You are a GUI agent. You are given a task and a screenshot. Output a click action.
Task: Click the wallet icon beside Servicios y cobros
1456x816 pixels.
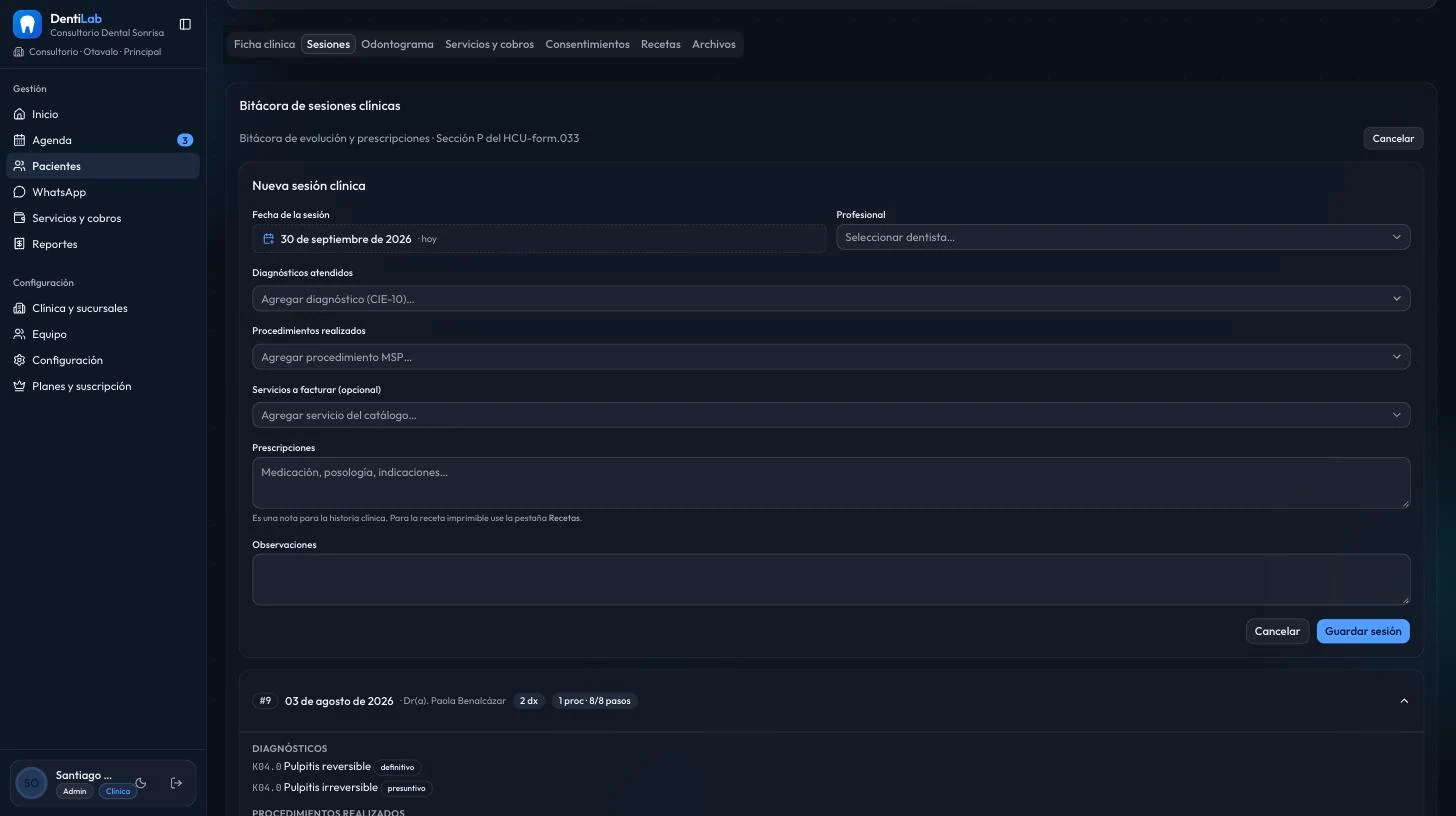19,218
